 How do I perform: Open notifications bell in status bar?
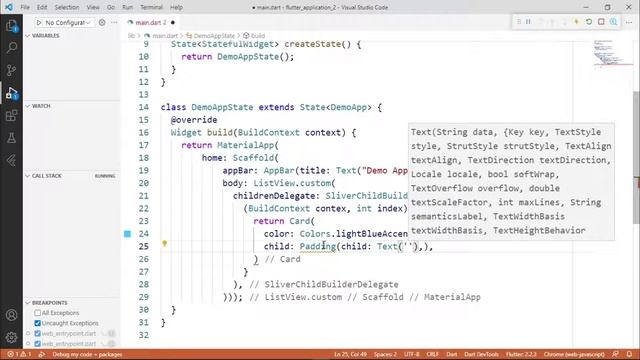coord(629,354)
